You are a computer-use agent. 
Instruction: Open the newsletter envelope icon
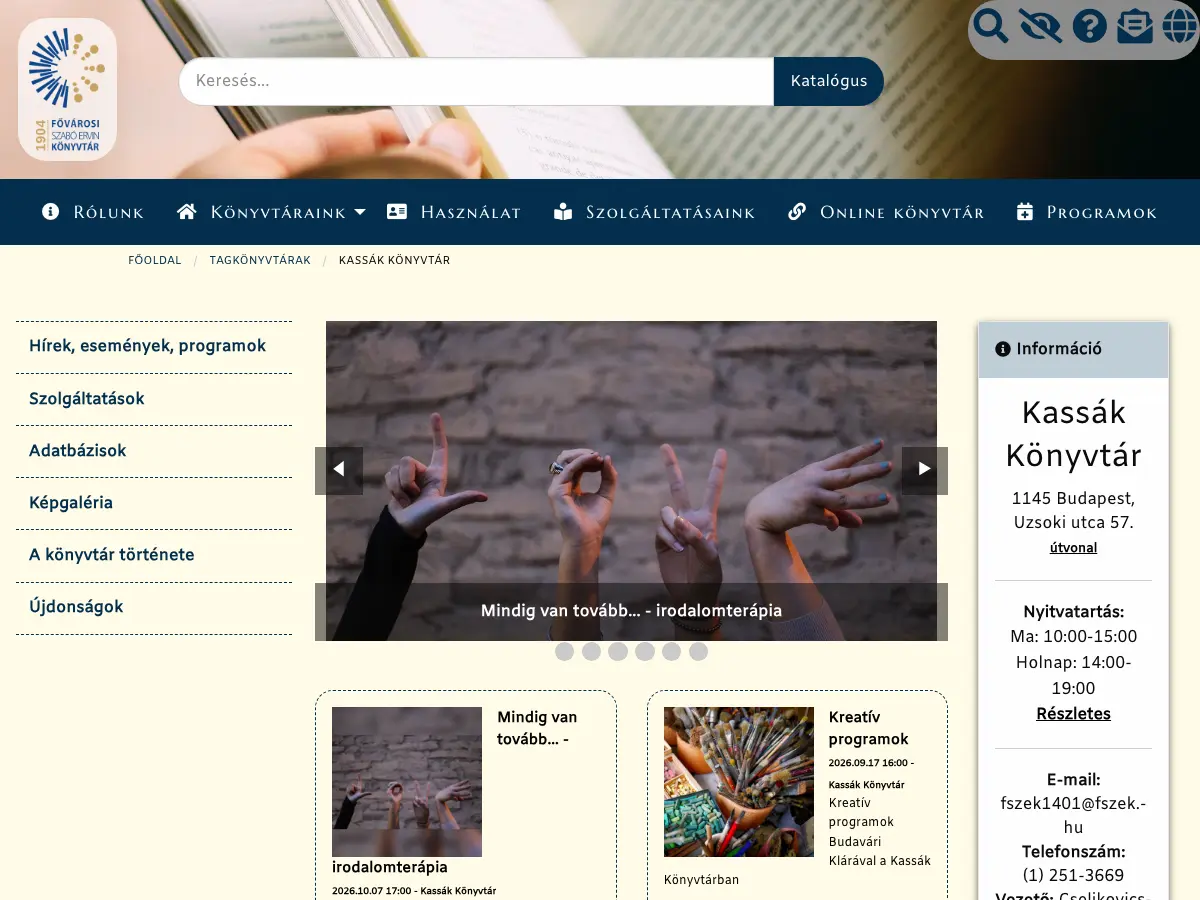click(1135, 26)
